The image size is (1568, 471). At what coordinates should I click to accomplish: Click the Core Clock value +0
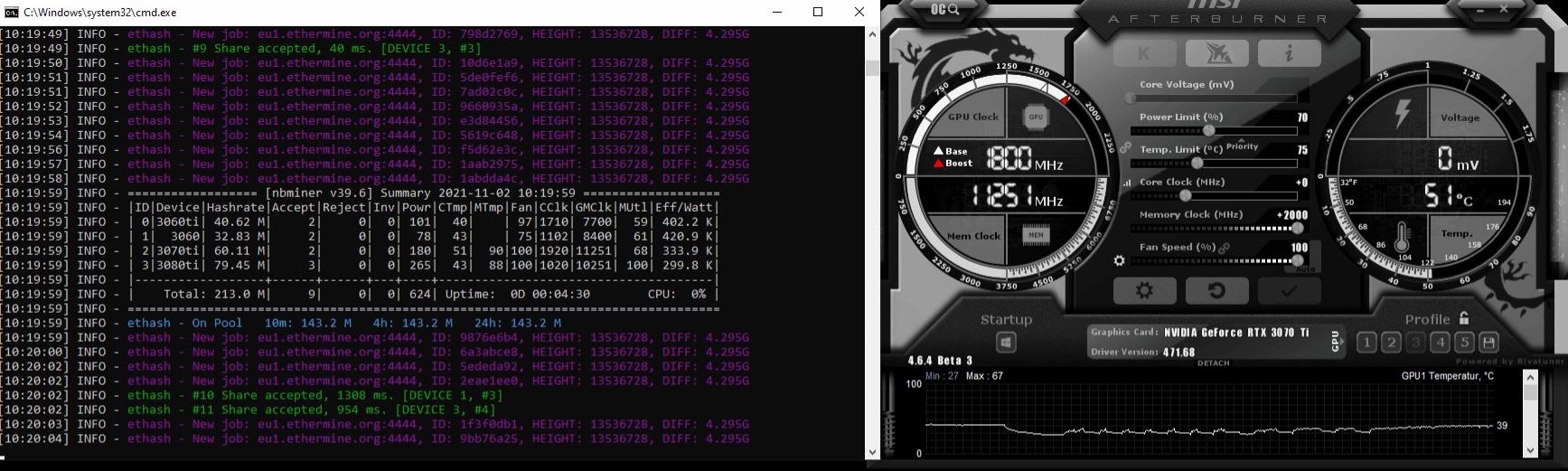coord(1301,183)
